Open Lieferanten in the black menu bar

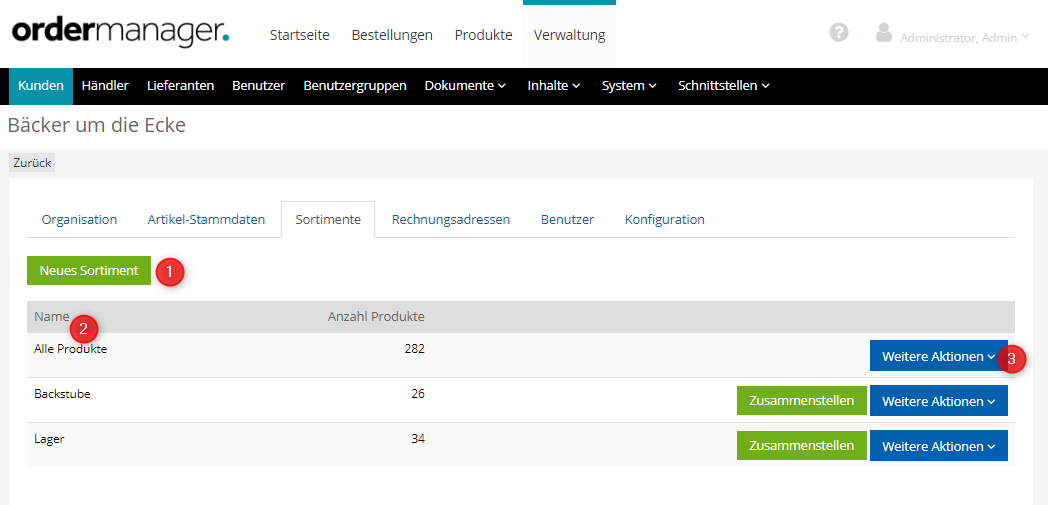point(180,86)
